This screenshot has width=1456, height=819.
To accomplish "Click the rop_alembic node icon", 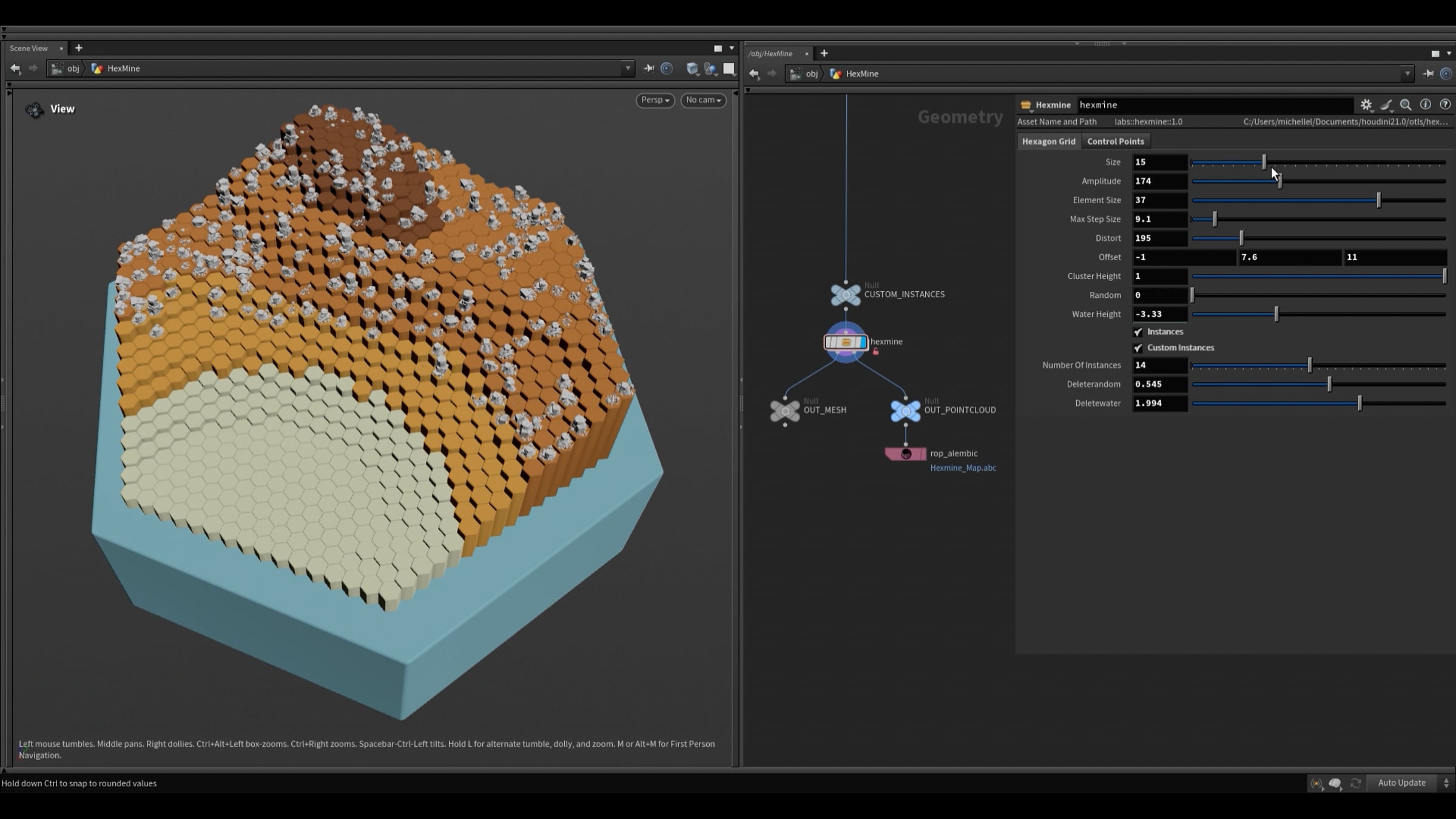I will 905,454.
